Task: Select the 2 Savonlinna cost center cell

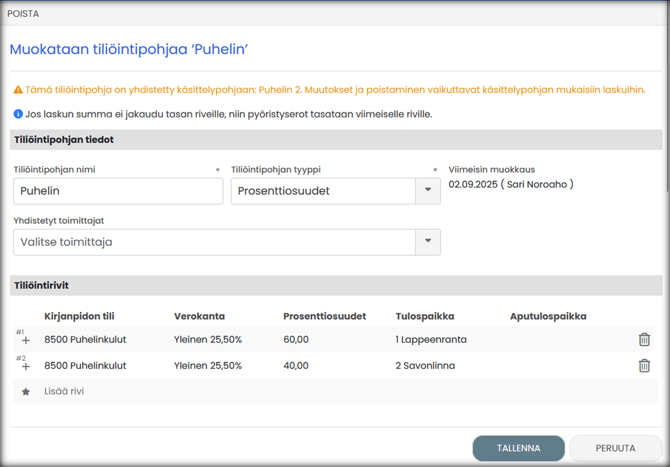Action: point(425,366)
